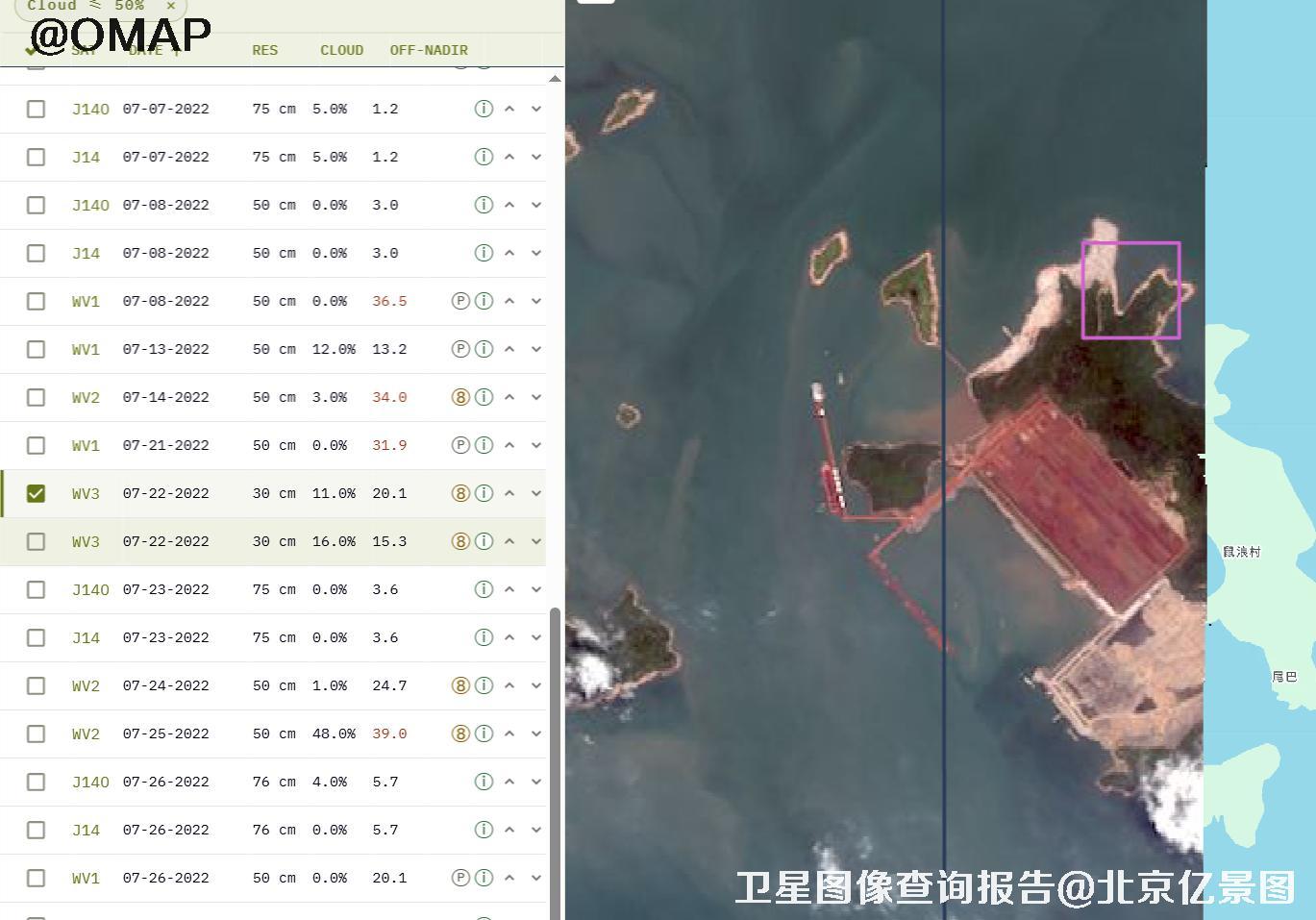Click satellite name WV2 in 07-24-2022 row
1316x920 pixels.
point(86,685)
